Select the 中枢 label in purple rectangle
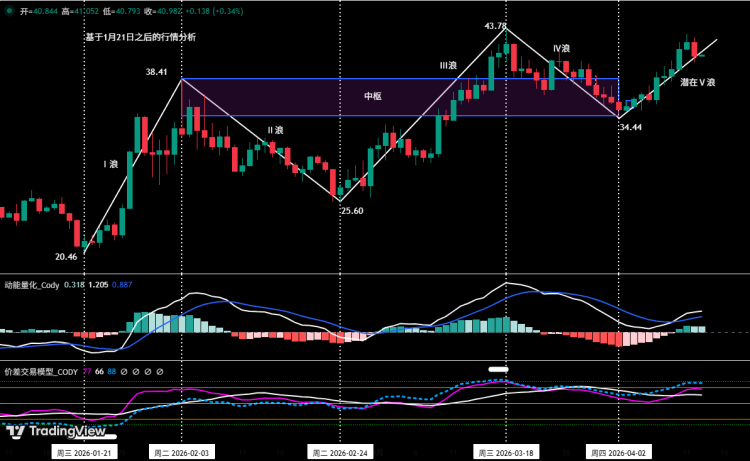 pos(373,96)
